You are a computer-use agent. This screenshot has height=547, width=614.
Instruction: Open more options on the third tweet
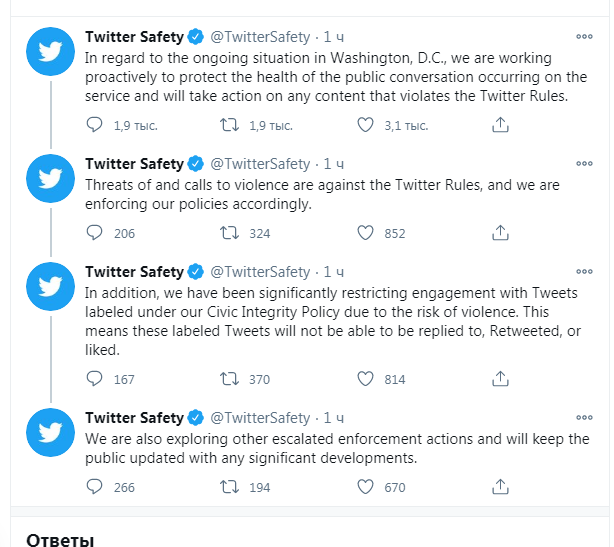[x=584, y=272]
